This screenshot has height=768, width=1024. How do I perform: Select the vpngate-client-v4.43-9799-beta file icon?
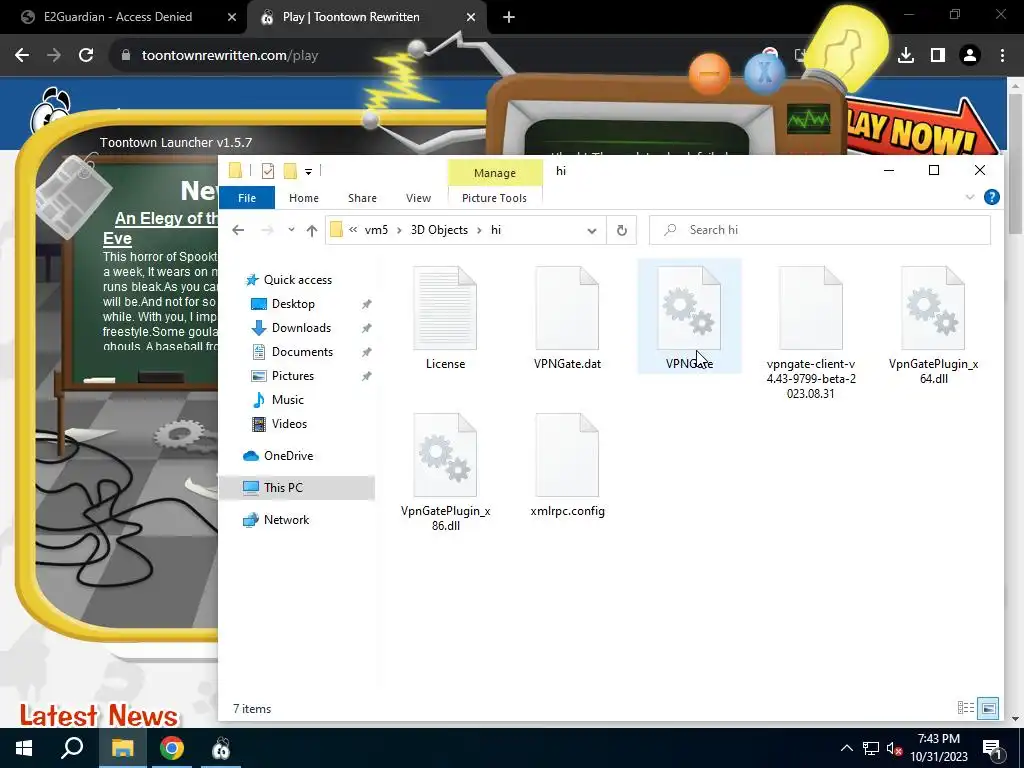coord(810,308)
